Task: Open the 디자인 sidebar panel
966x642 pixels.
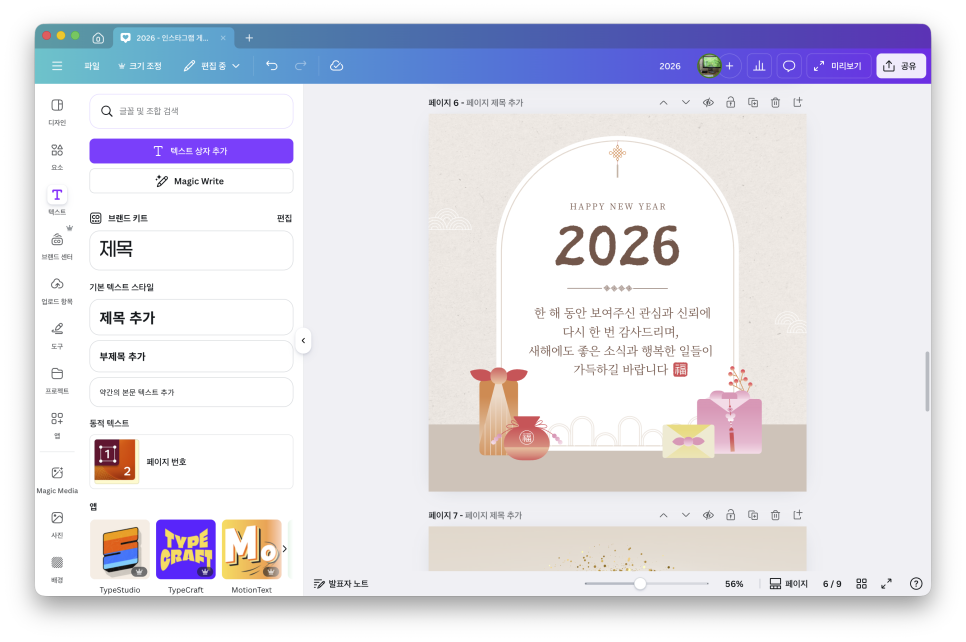Action: (57, 112)
